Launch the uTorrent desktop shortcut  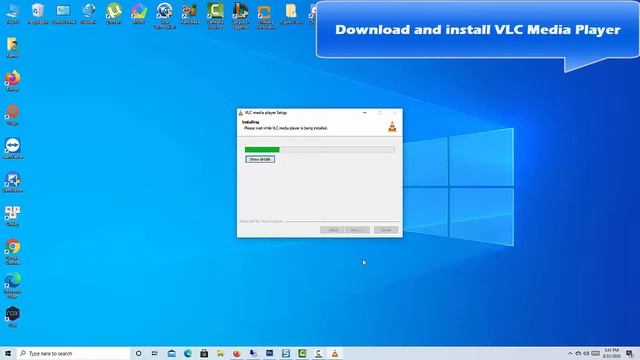[x=113, y=13]
